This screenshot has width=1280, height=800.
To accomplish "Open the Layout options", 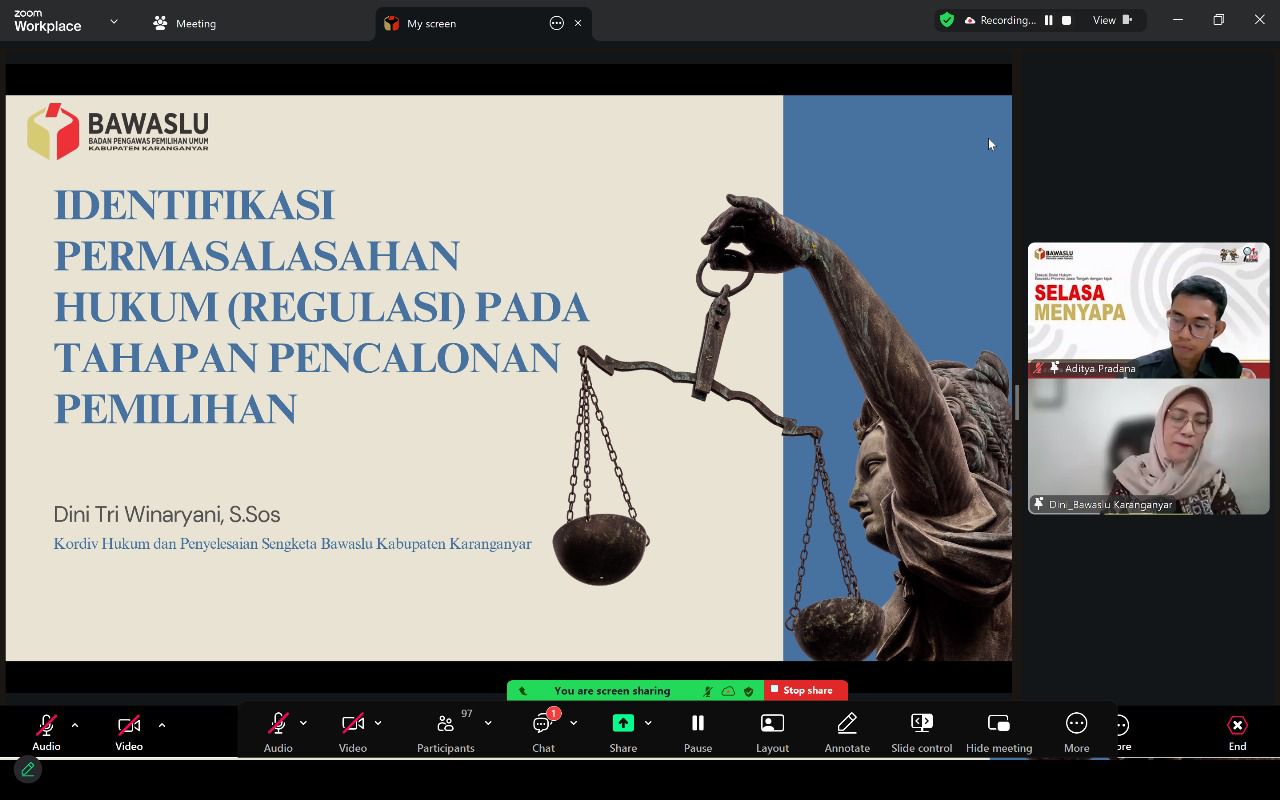I will (772, 732).
